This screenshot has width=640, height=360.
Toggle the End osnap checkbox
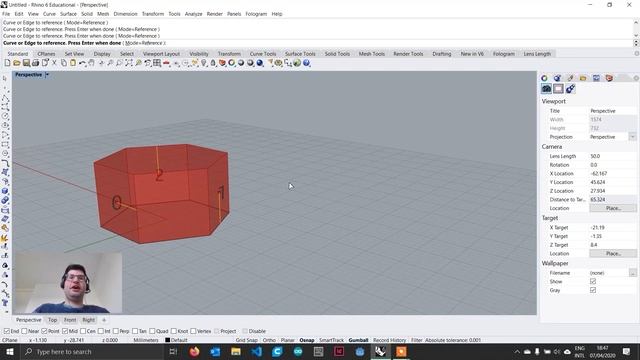(x=7, y=331)
